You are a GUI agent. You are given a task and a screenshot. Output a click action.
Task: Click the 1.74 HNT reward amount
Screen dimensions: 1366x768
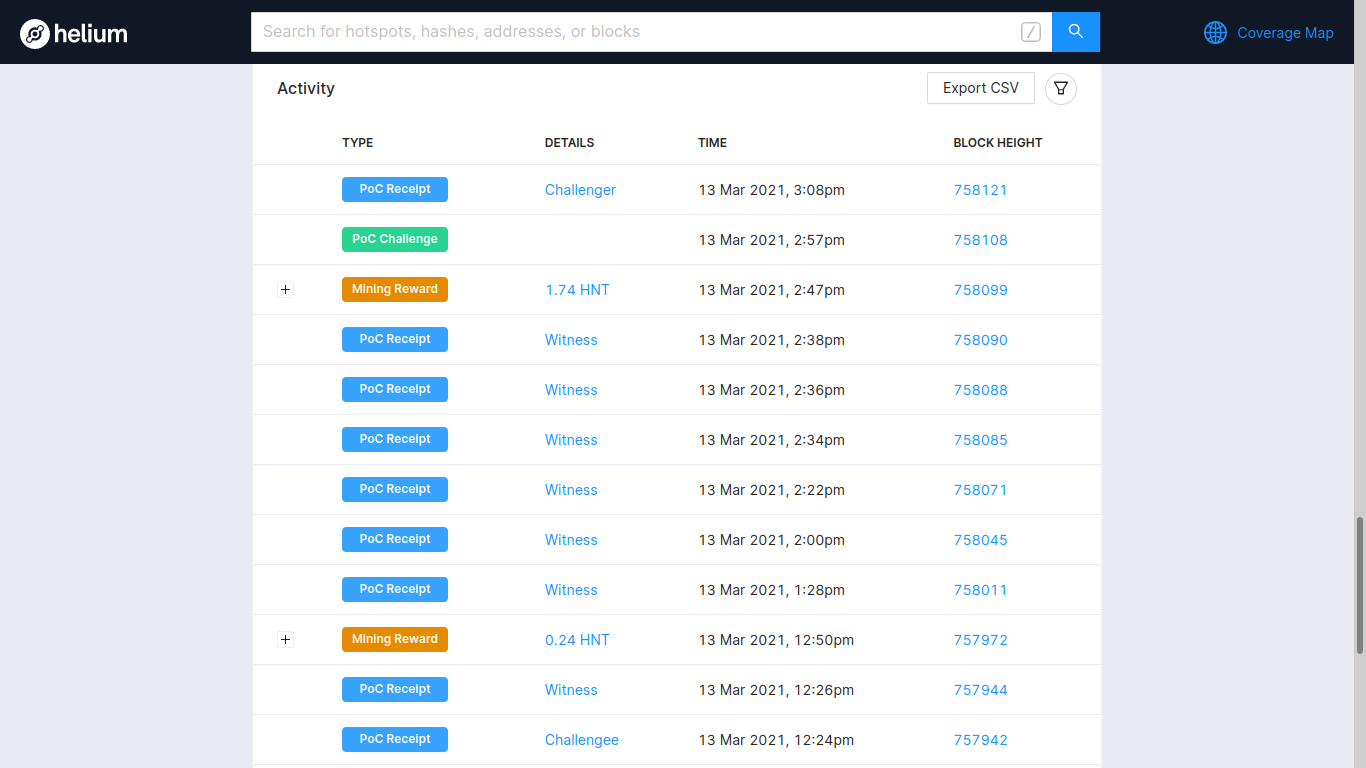point(577,290)
